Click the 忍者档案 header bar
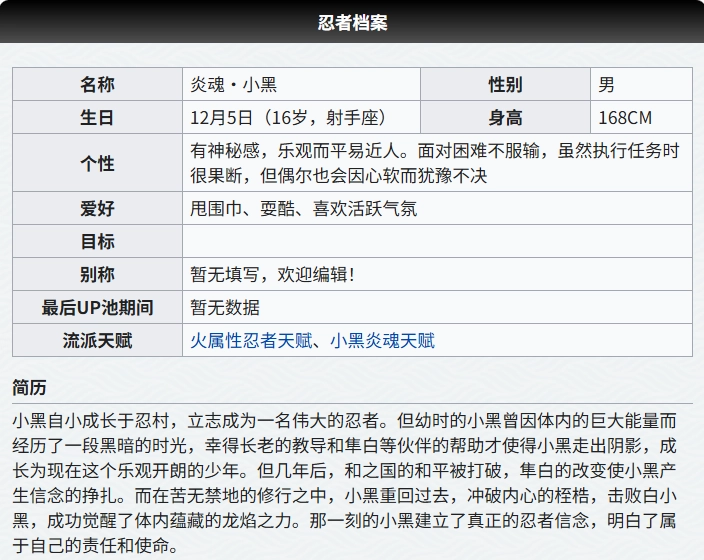This screenshot has width=704, height=560. 352,22
